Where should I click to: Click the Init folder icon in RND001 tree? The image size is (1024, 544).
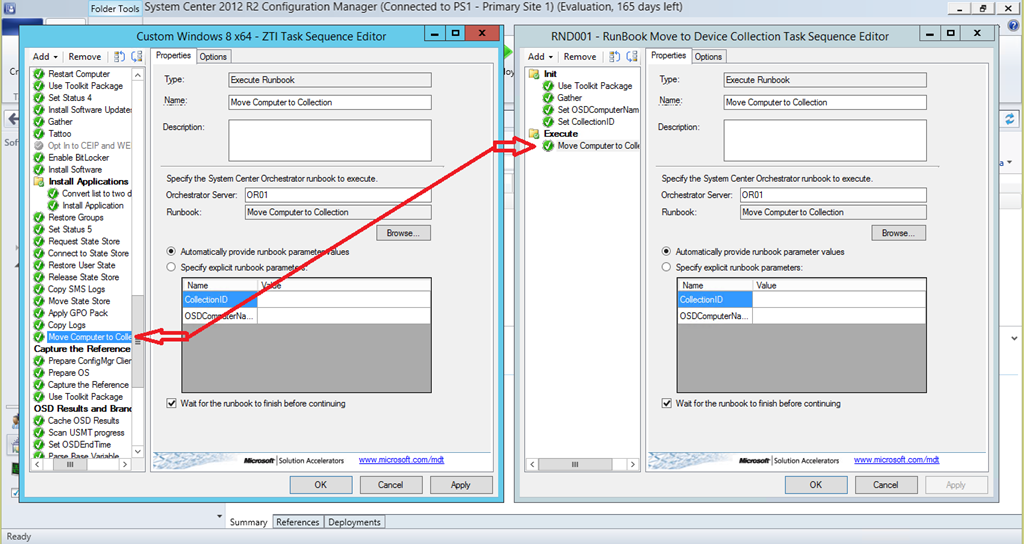click(x=535, y=74)
